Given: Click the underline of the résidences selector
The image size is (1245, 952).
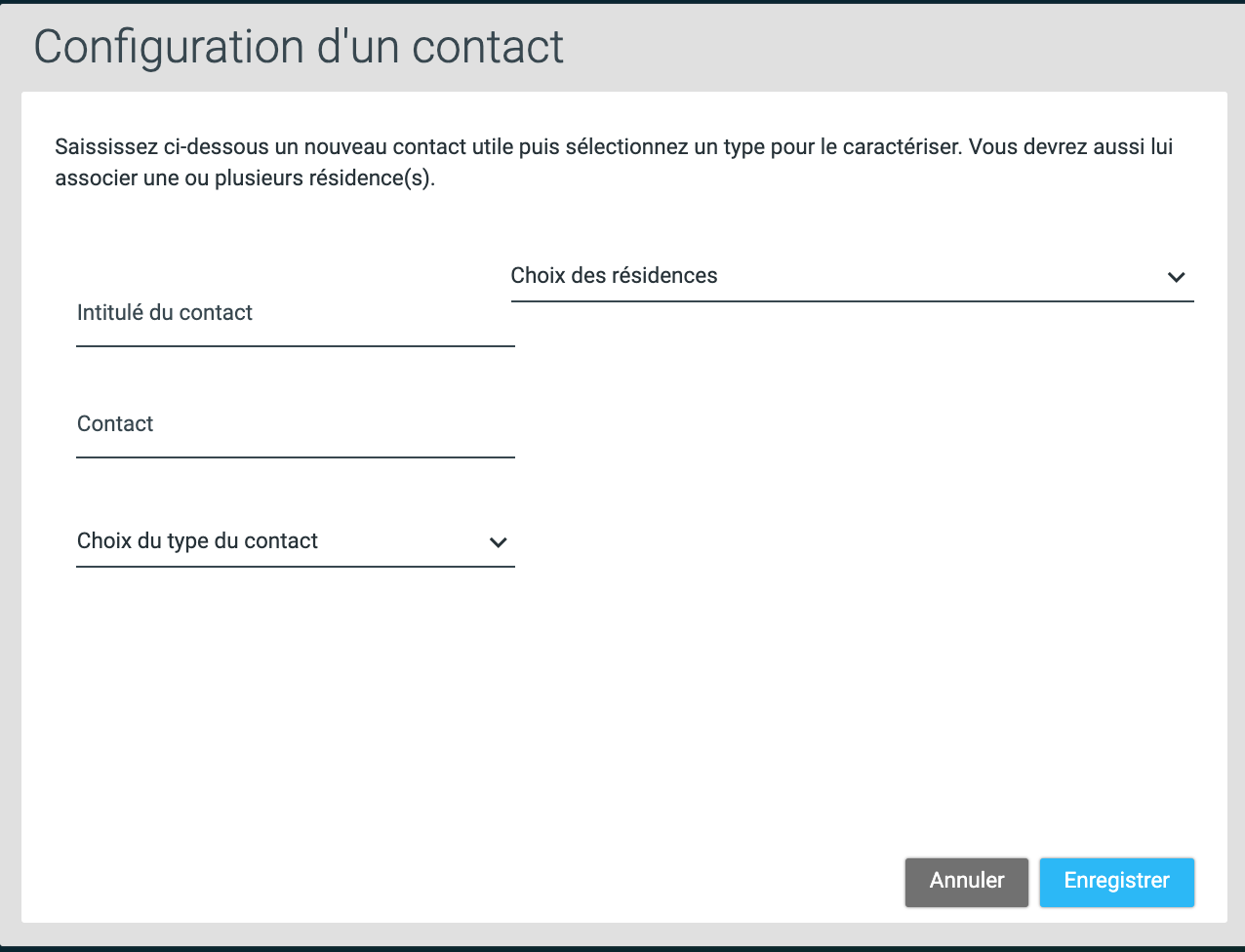Looking at the screenshot, I should (852, 301).
